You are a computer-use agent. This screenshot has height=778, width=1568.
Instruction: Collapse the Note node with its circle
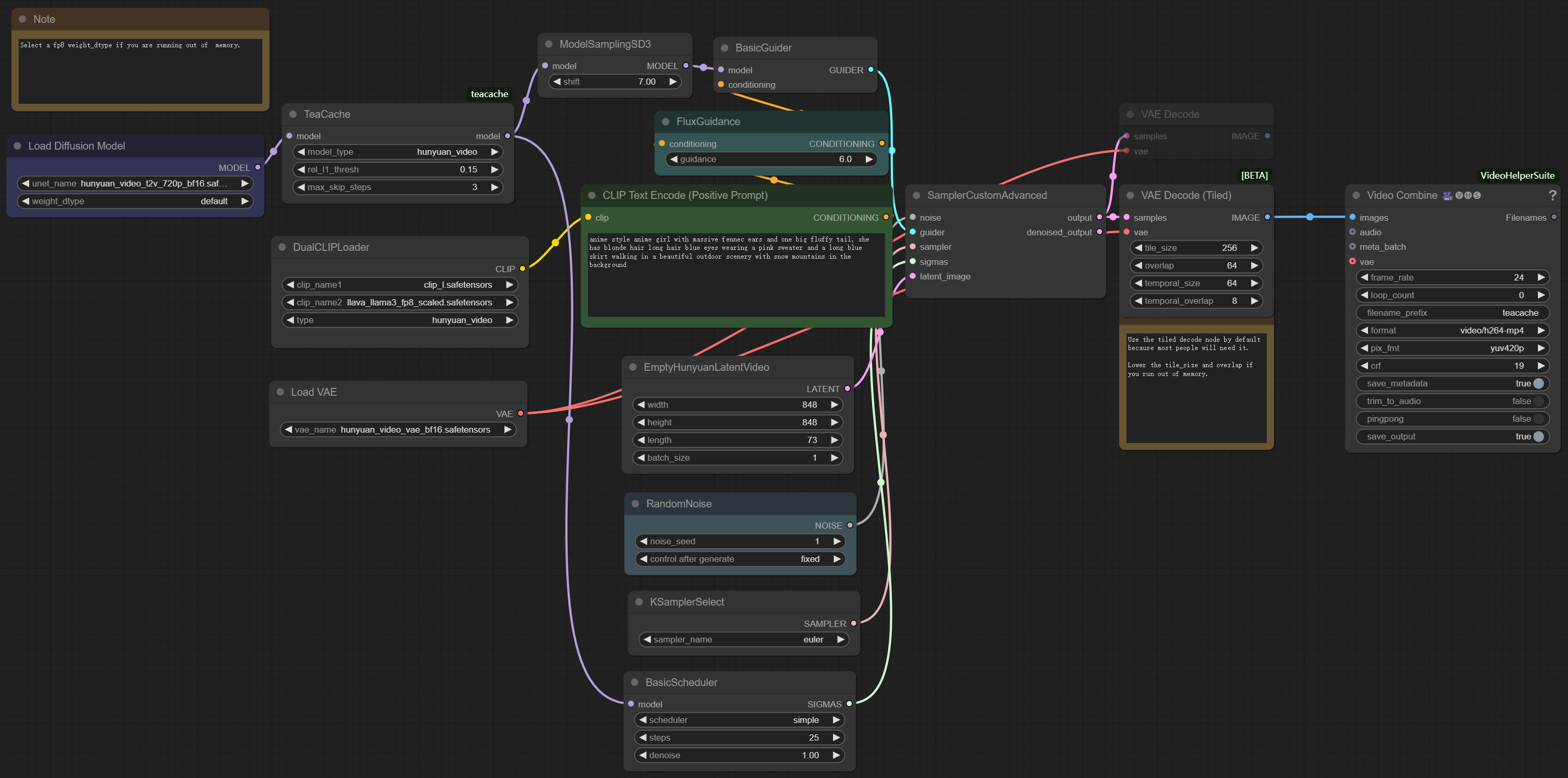pos(22,19)
